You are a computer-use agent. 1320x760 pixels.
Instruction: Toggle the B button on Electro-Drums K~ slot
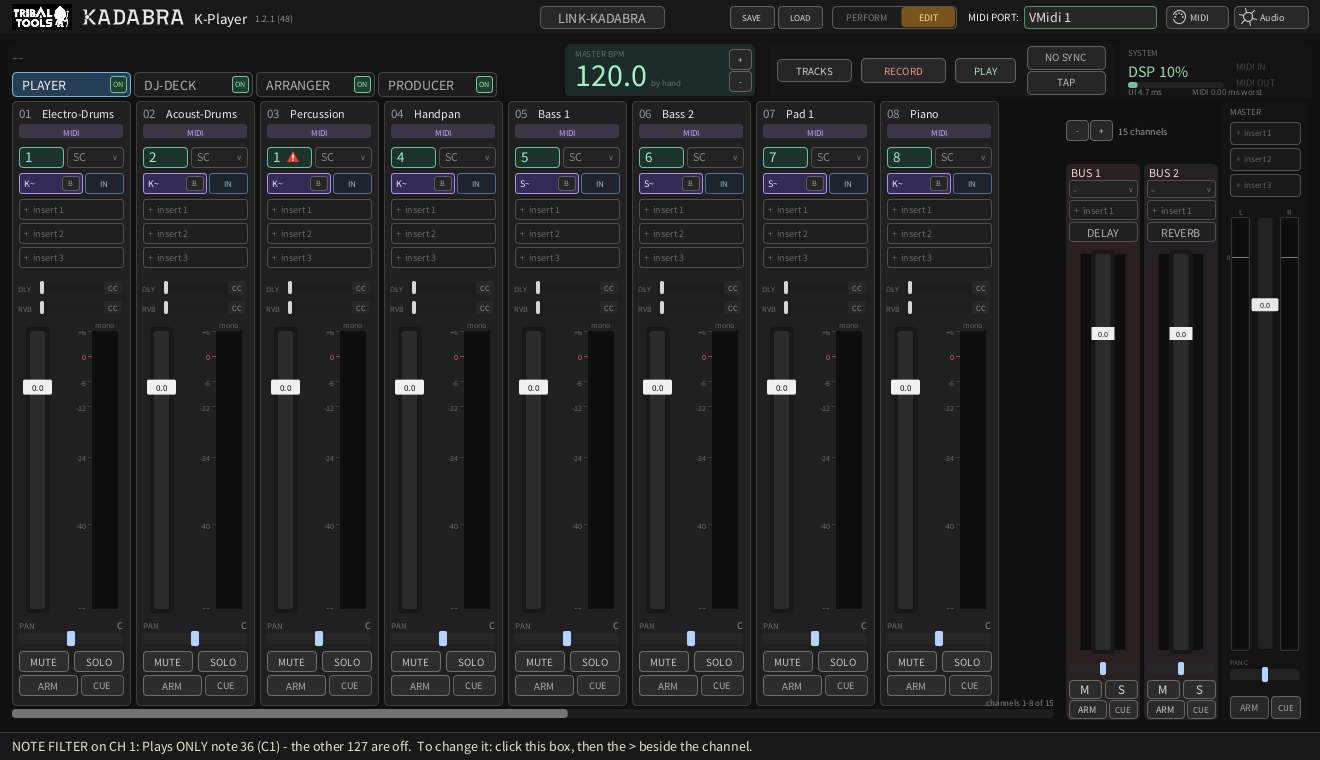pyautogui.click(x=70, y=183)
